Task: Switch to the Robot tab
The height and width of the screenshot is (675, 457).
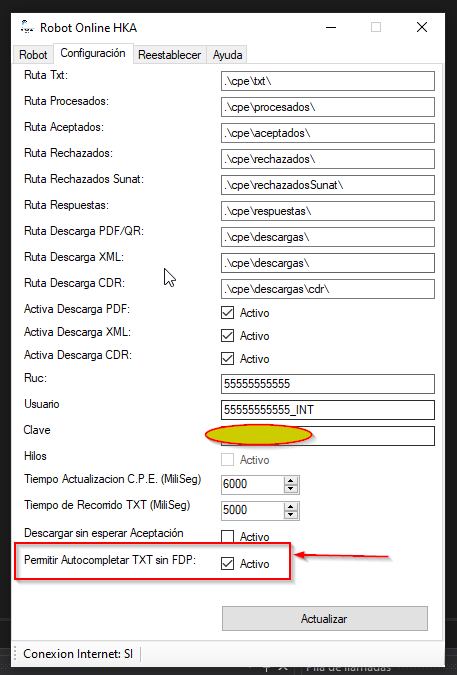Action: (33, 55)
